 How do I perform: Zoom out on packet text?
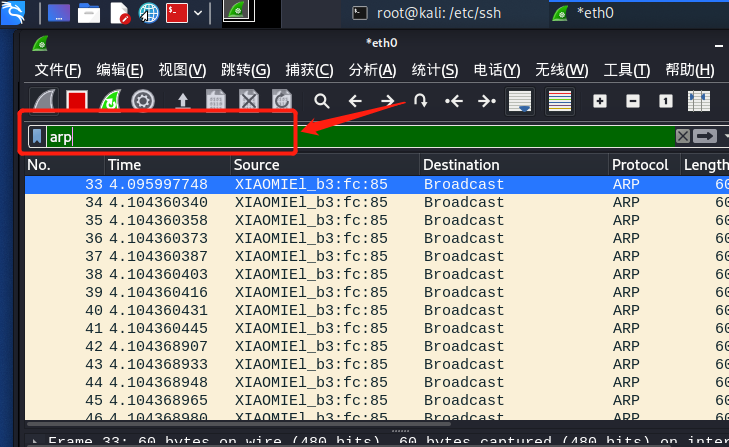[x=633, y=101]
